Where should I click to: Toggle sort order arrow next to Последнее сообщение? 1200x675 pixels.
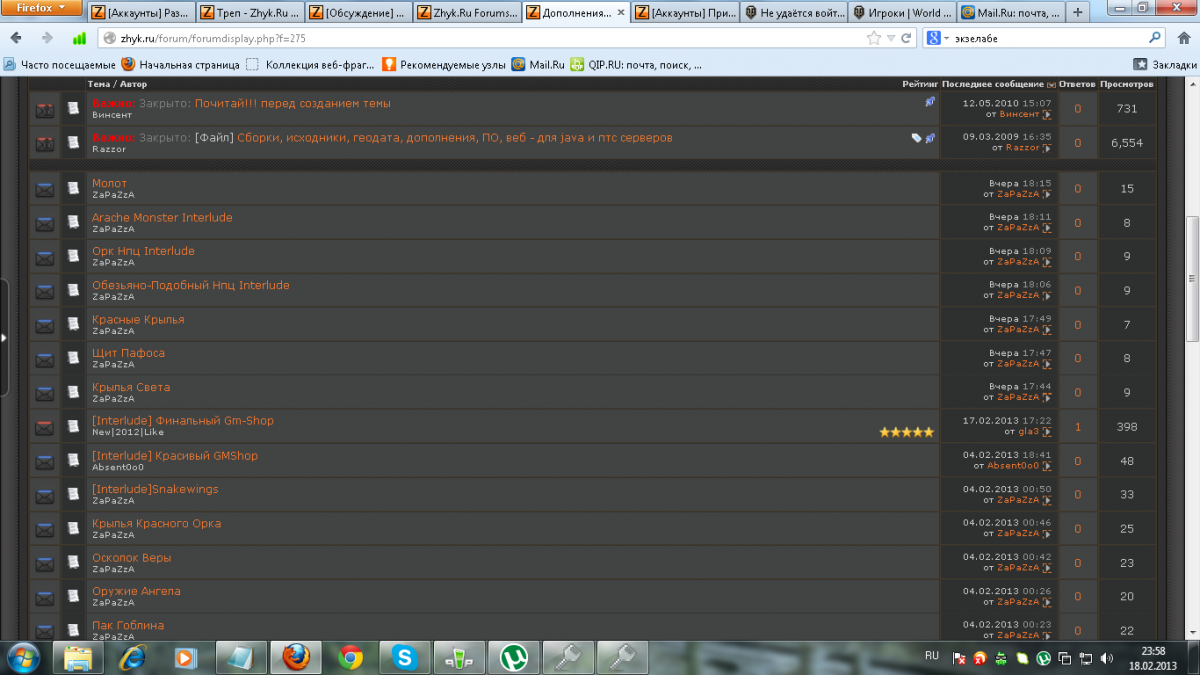[x=1051, y=85]
